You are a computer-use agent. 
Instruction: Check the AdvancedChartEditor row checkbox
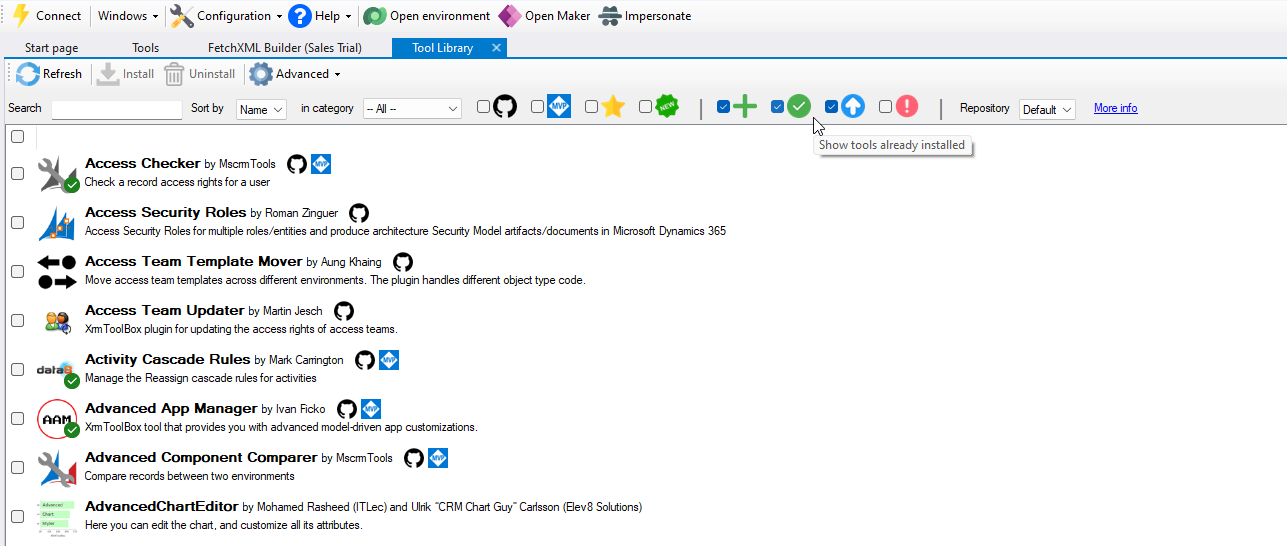[x=17, y=516]
